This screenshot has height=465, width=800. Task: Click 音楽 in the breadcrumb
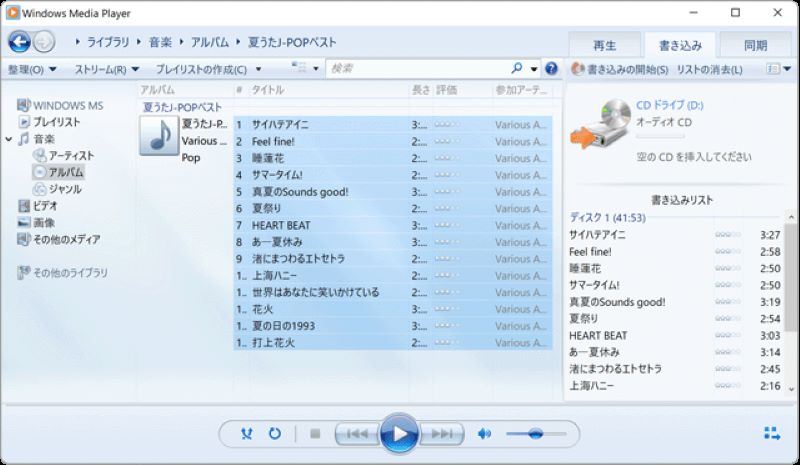[160, 42]
